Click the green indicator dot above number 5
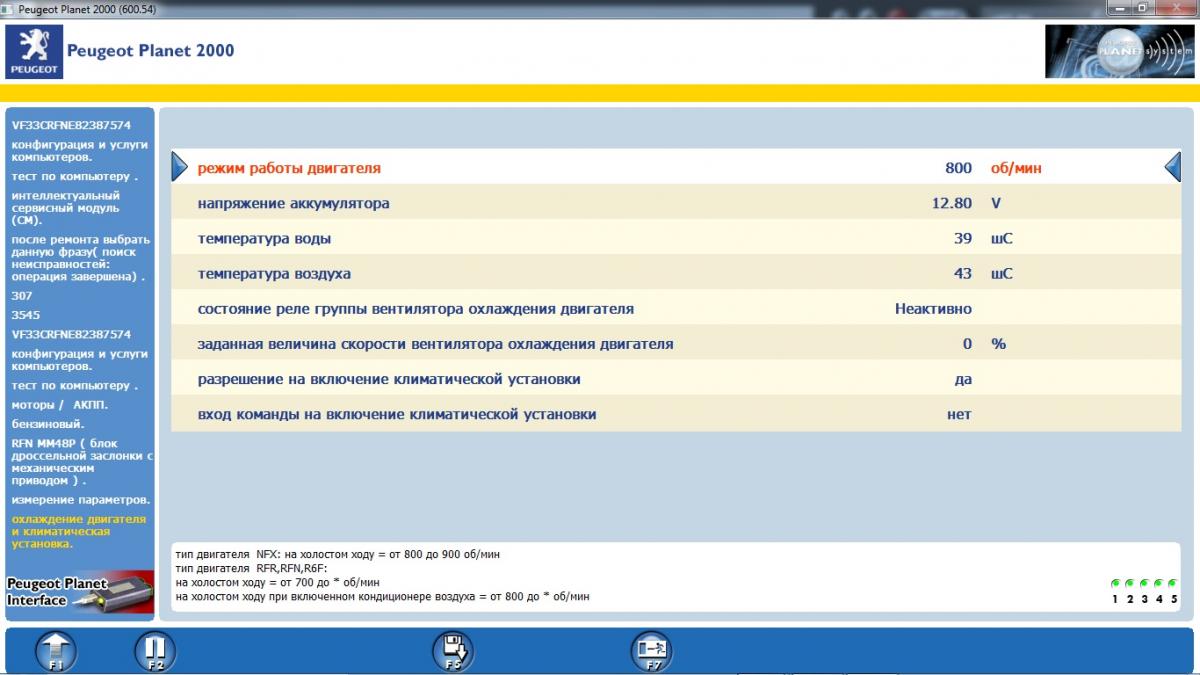The width and height of the screenshot is (1200, 675). (1174, 583)
